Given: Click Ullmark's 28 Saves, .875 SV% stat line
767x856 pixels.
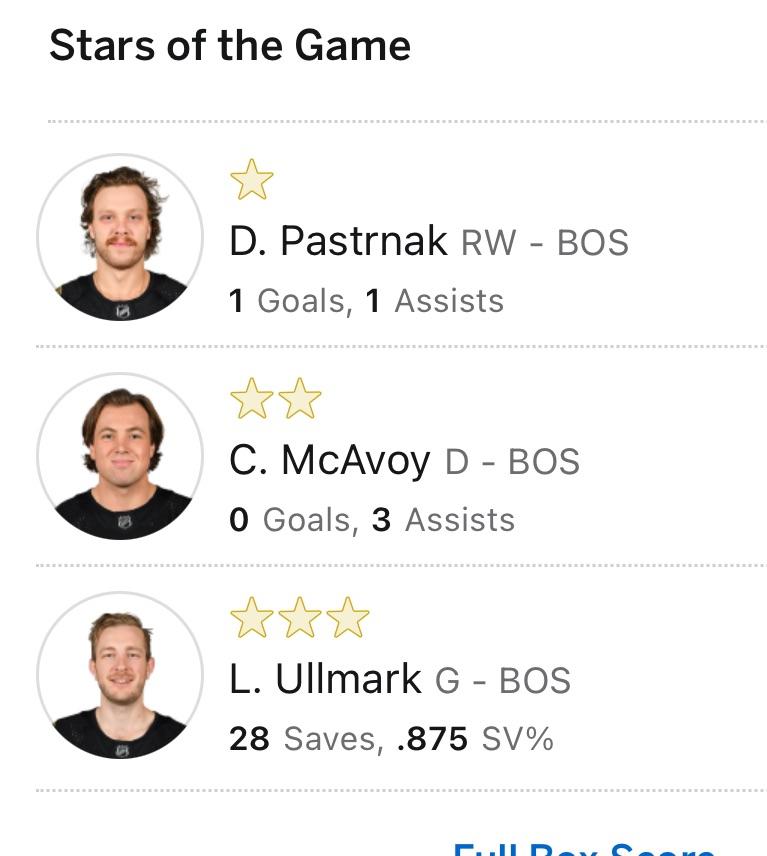Looking at the screenshot, I should click(x=390, y=739).
